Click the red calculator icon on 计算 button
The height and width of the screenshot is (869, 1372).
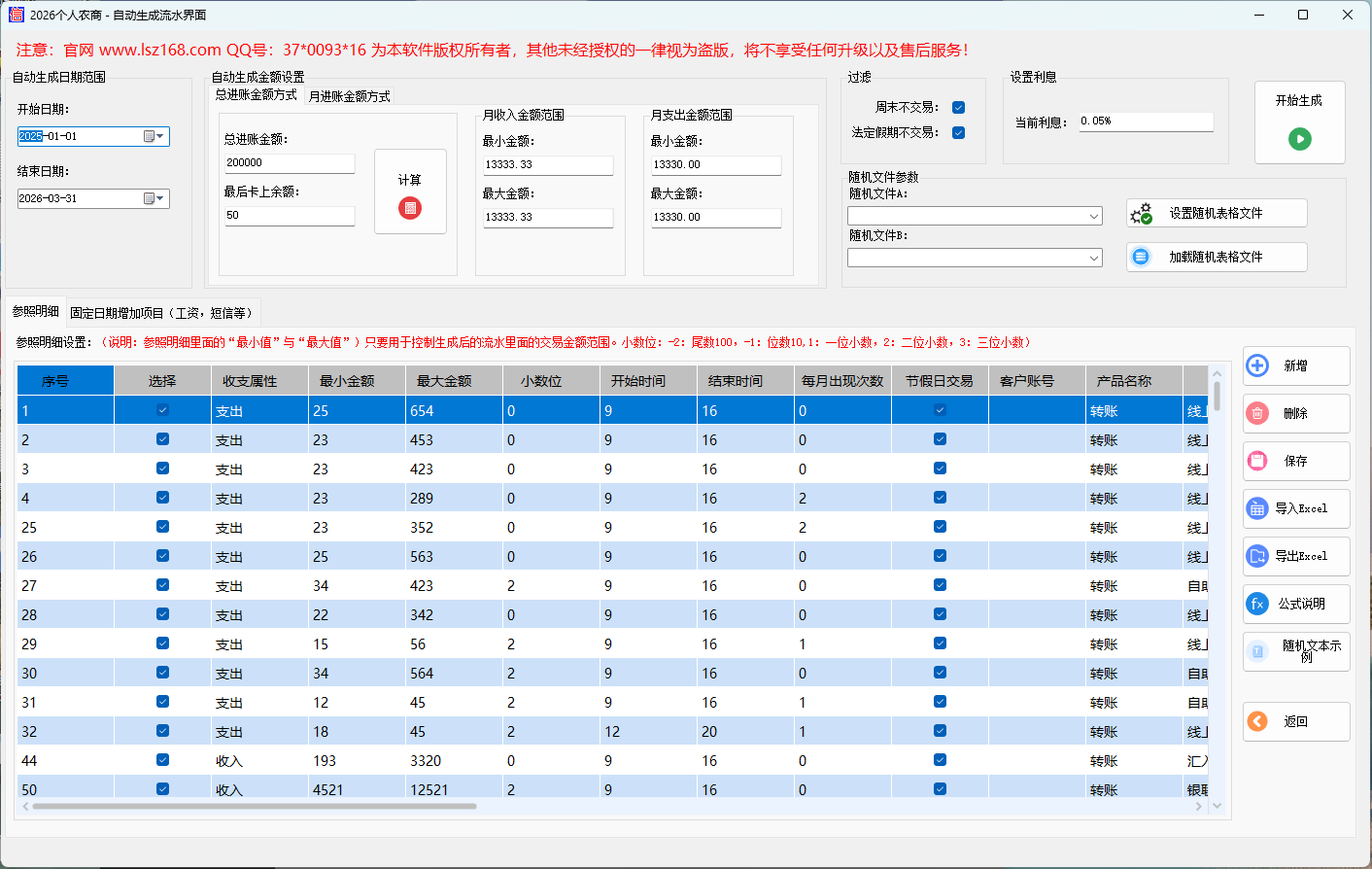tap(410, 207)
